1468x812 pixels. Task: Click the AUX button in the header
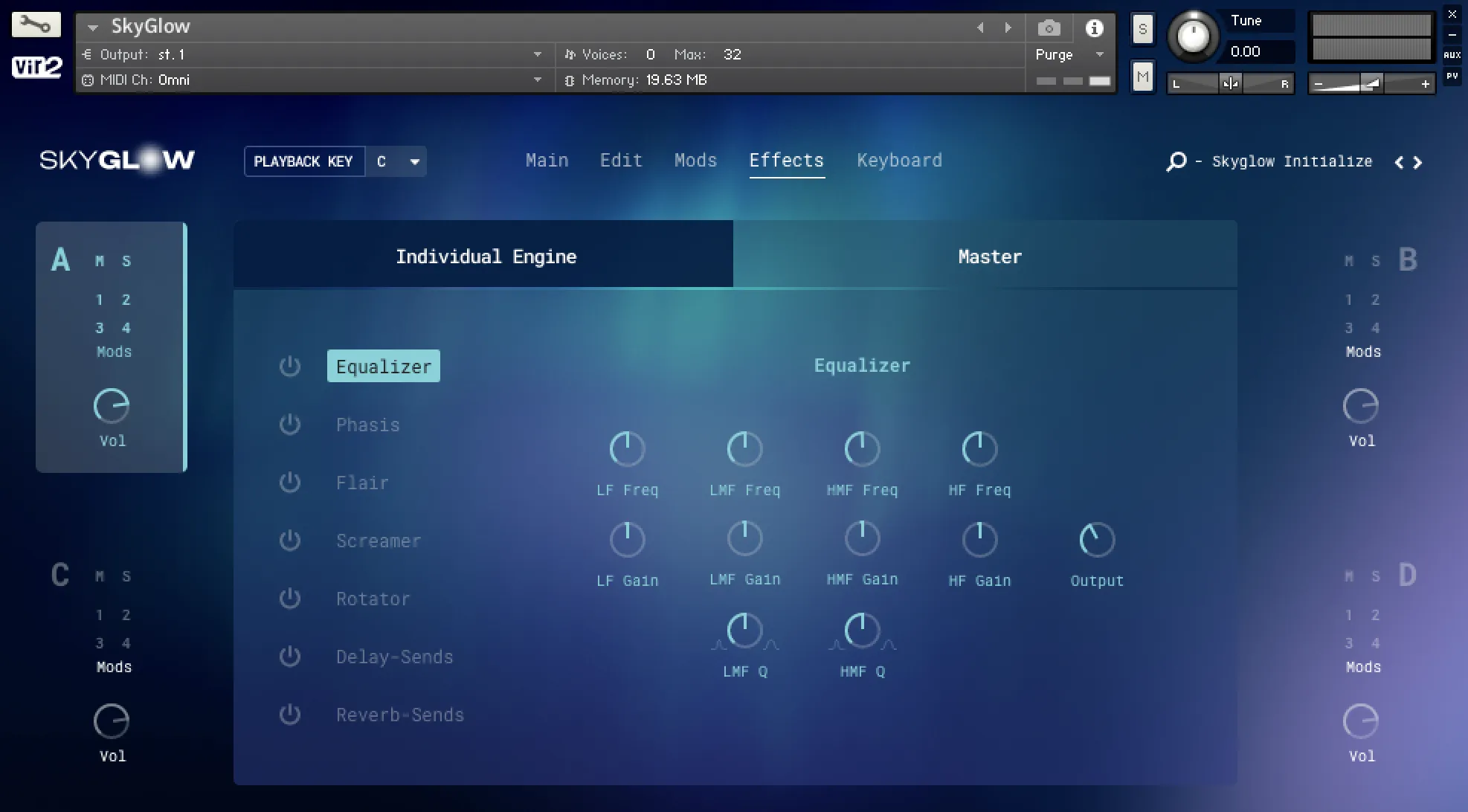1452,54
